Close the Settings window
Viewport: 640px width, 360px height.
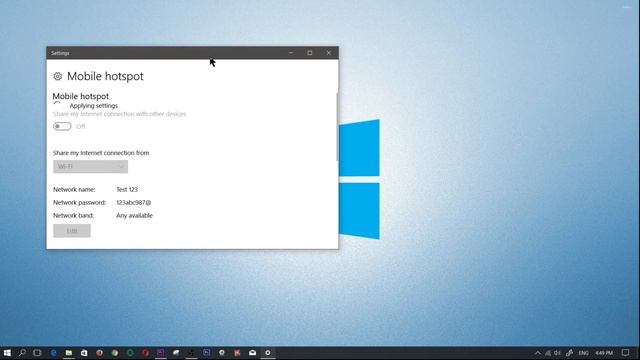click(x=329, y=53)
